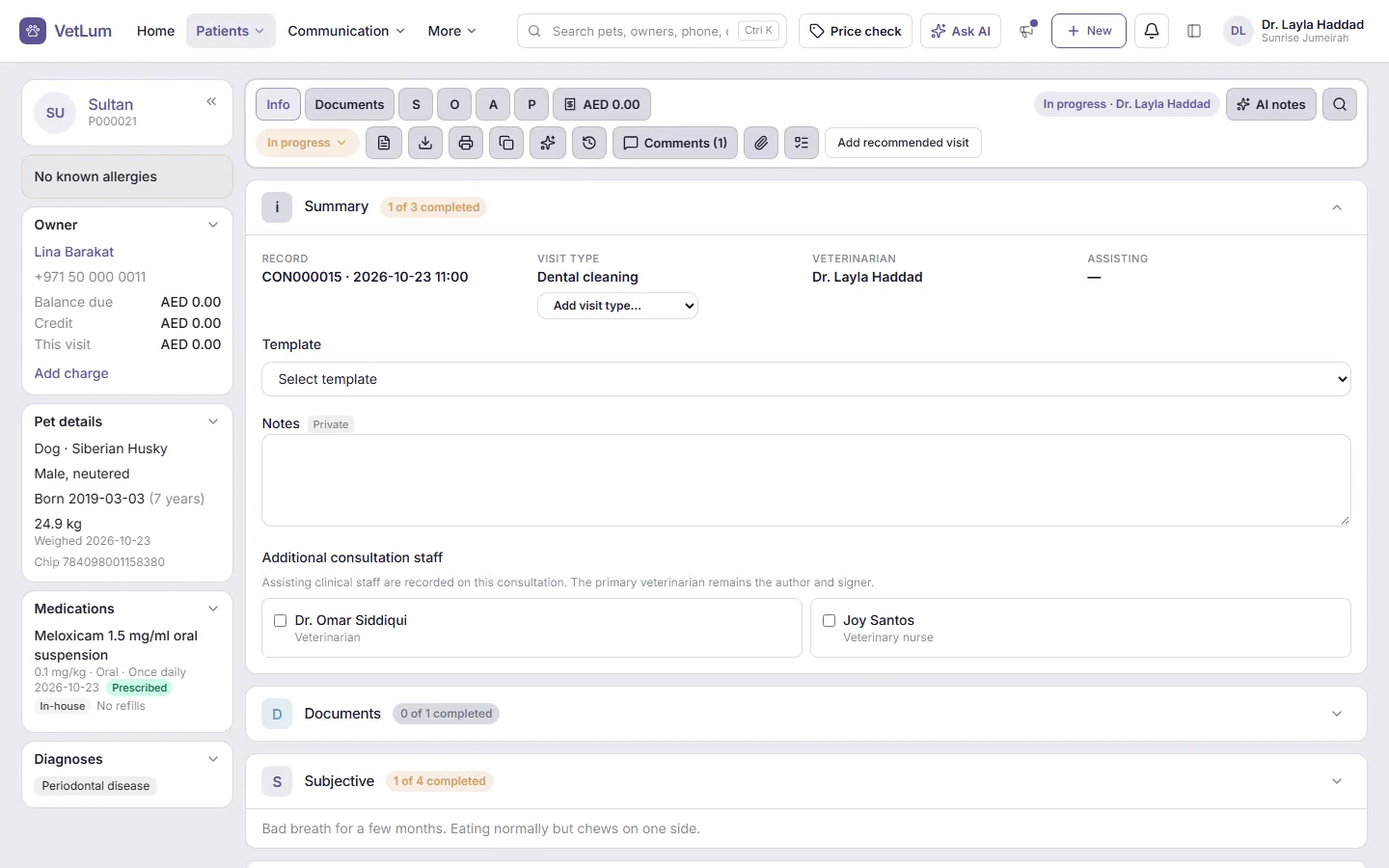
Task: Click the Summary section 'i' icon
Action: click(x=277, y=207)
